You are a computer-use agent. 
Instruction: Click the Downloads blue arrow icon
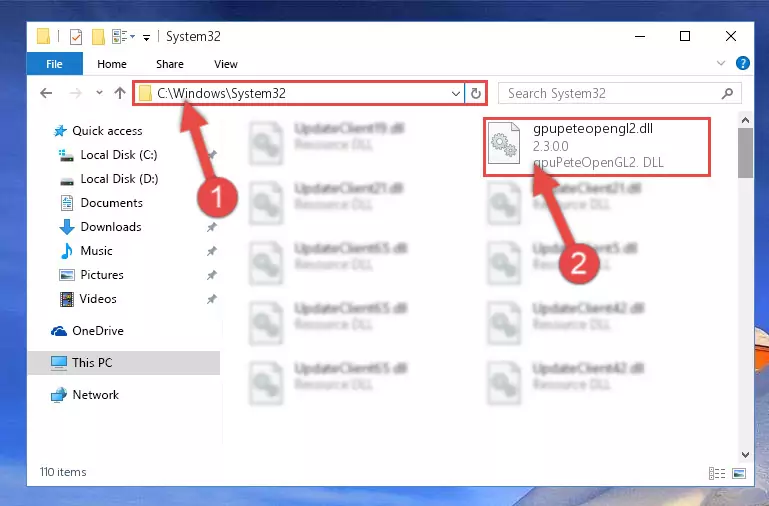coord(67,227)
